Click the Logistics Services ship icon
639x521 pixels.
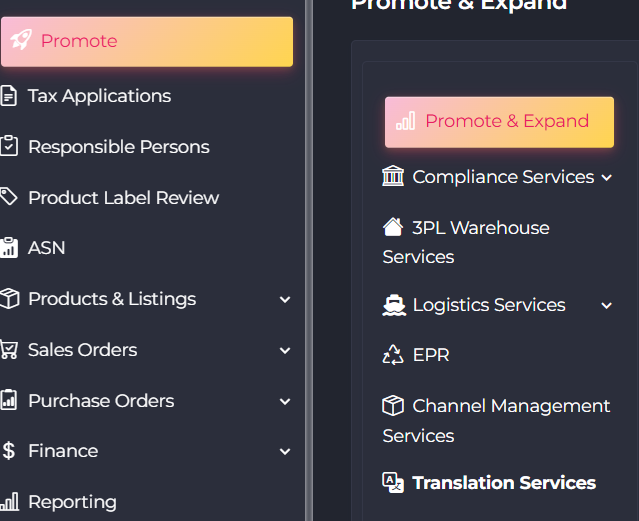pyautogui.click(x=394, y=305)
